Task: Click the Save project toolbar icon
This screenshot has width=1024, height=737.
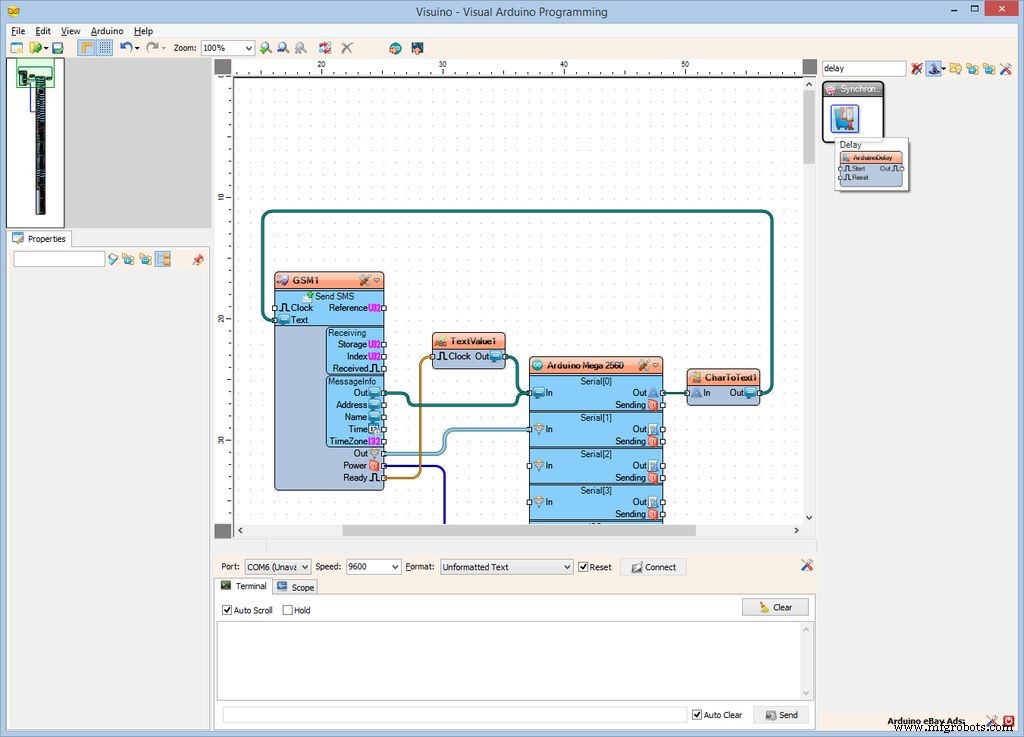Action: (58, 48)
